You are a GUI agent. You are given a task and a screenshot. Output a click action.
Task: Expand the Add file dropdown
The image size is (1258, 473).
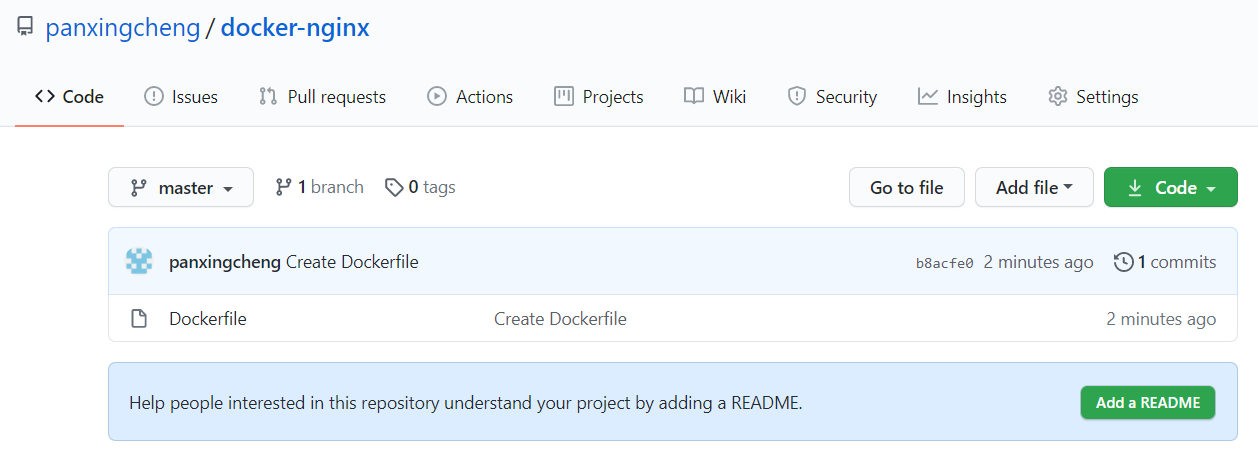[x=1034, y=187]
